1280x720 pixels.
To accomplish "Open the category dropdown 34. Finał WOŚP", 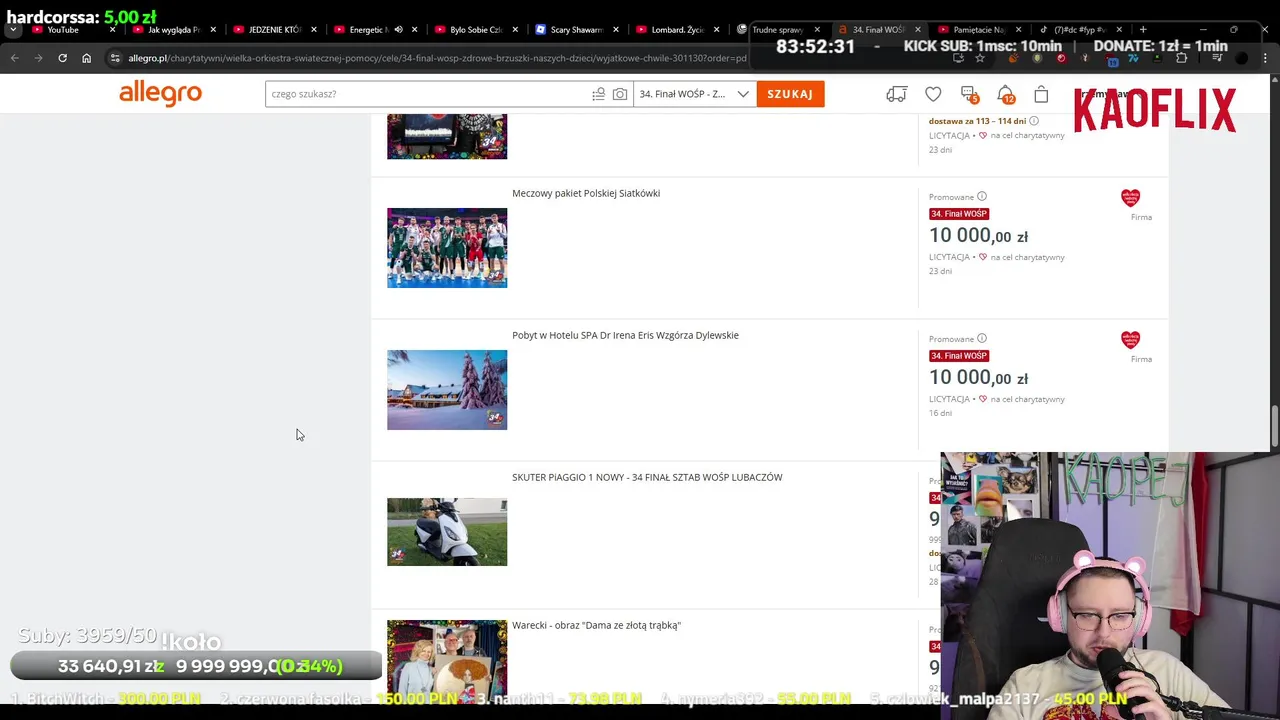I will pos(693,94).
